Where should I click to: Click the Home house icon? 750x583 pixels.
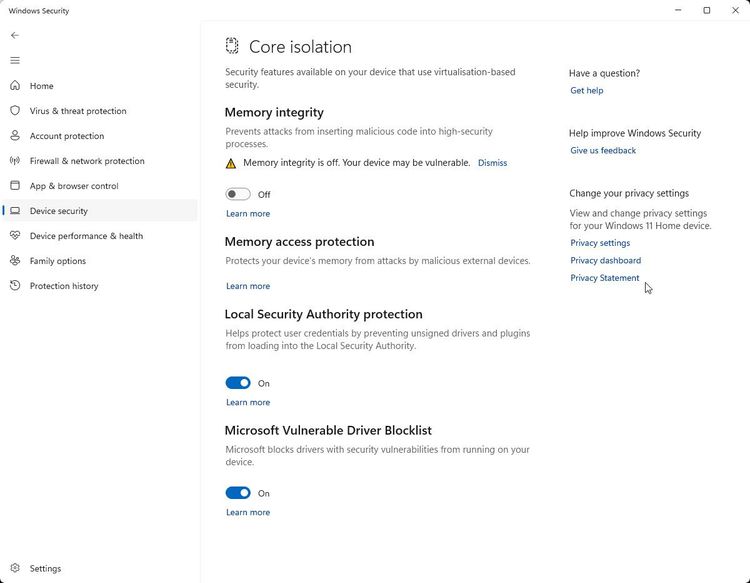click(15, 86)
